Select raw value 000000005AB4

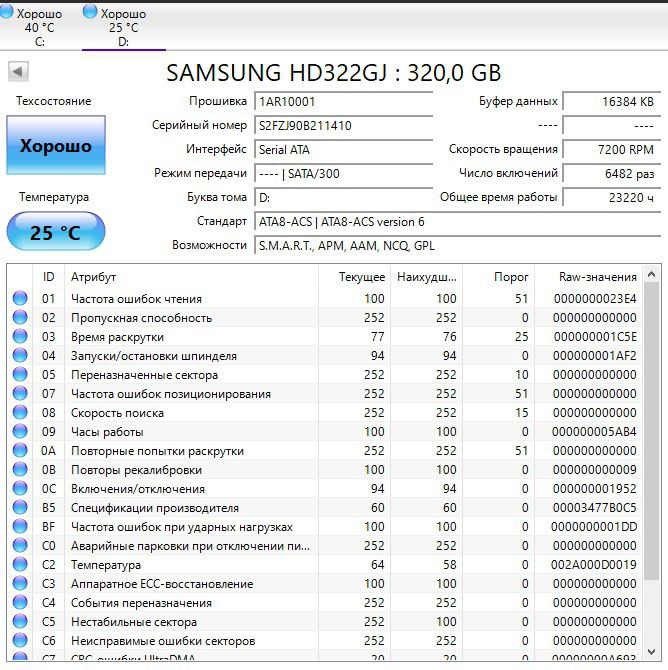[x=594, y=432]
